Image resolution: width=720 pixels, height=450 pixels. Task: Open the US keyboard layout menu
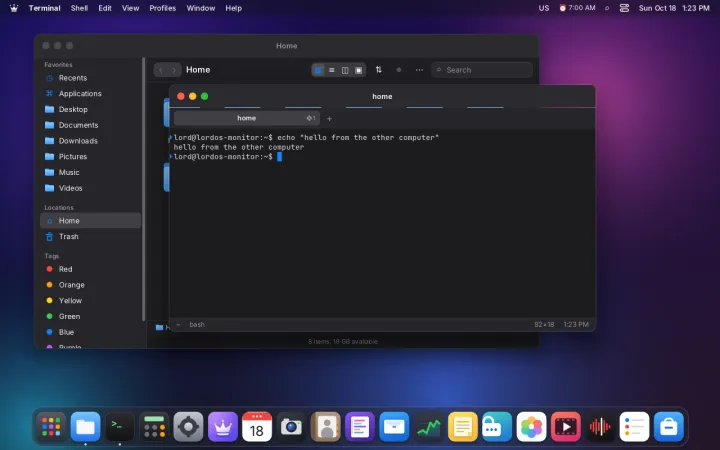pyautogui.click(x=544, y=8)
